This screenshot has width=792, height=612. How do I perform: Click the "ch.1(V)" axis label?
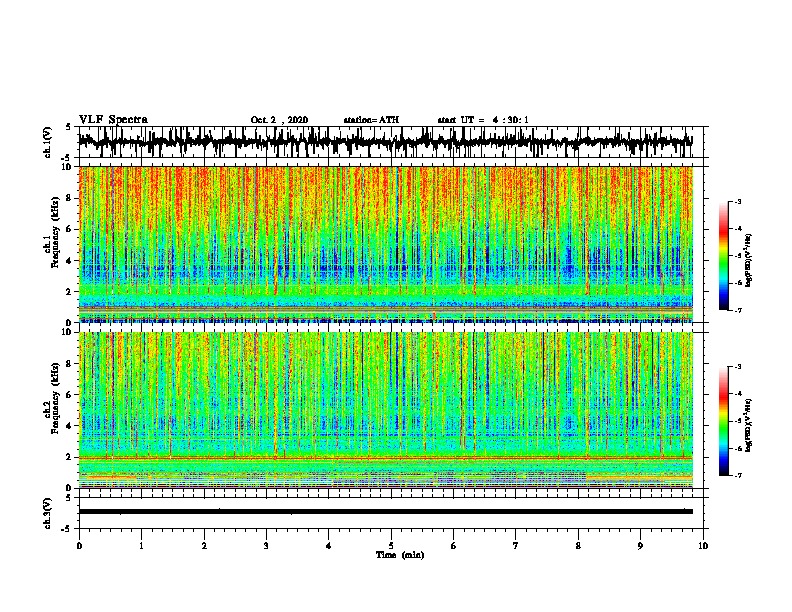(x=48, y=142)
